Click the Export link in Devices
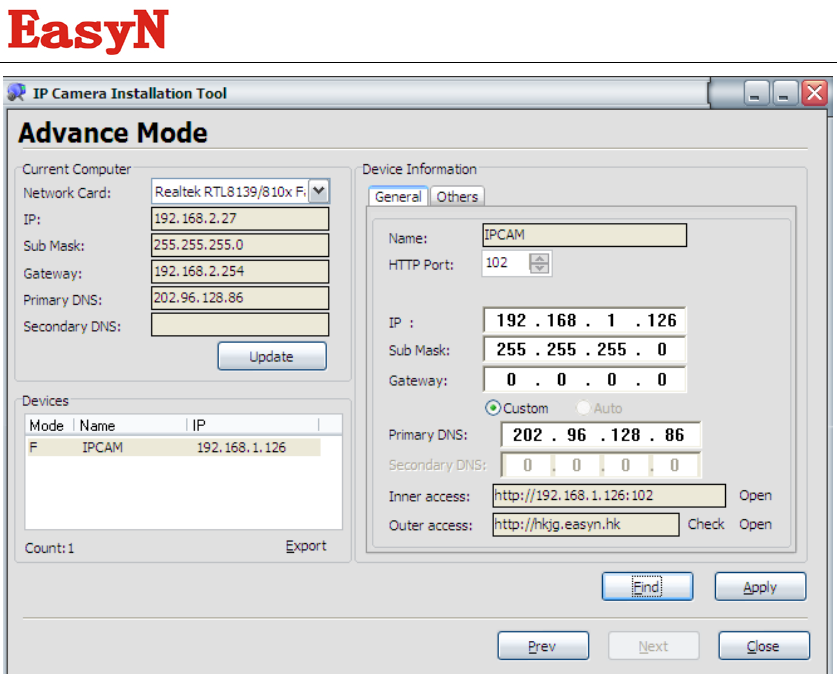This screenshot has height=674, width=837. (306, 546)
